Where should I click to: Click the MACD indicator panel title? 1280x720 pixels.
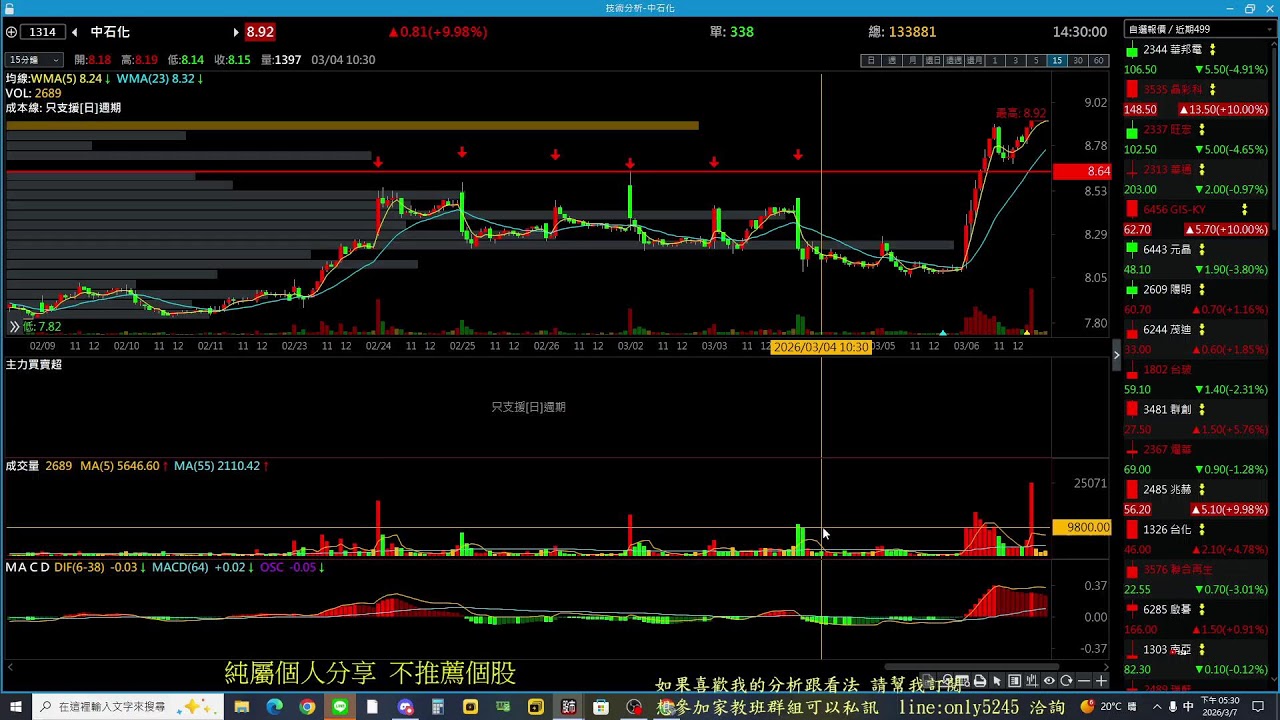27,567
